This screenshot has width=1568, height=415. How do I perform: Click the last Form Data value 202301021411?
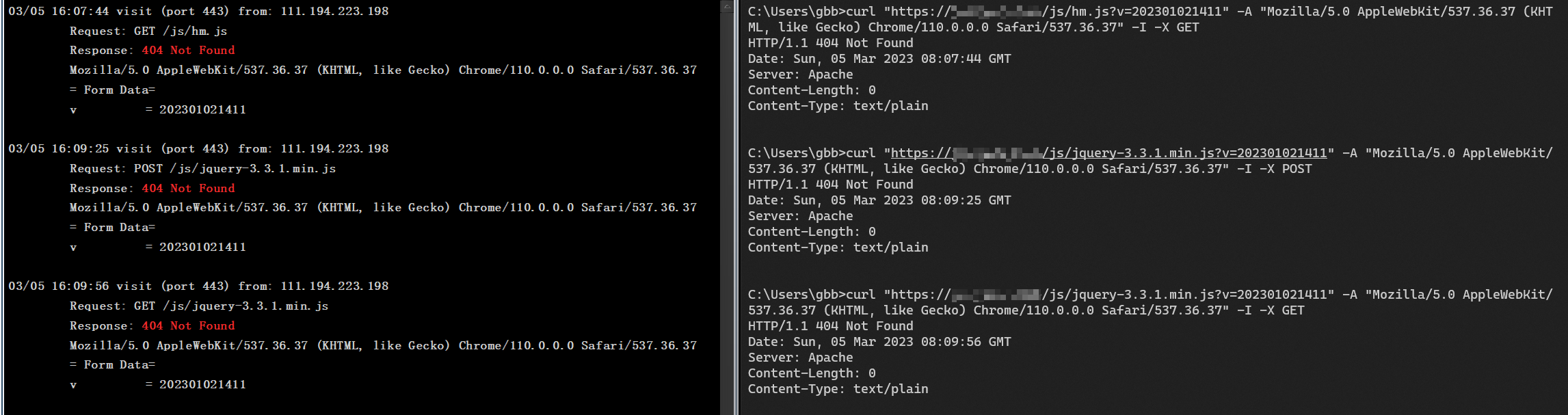pos(202,385)
